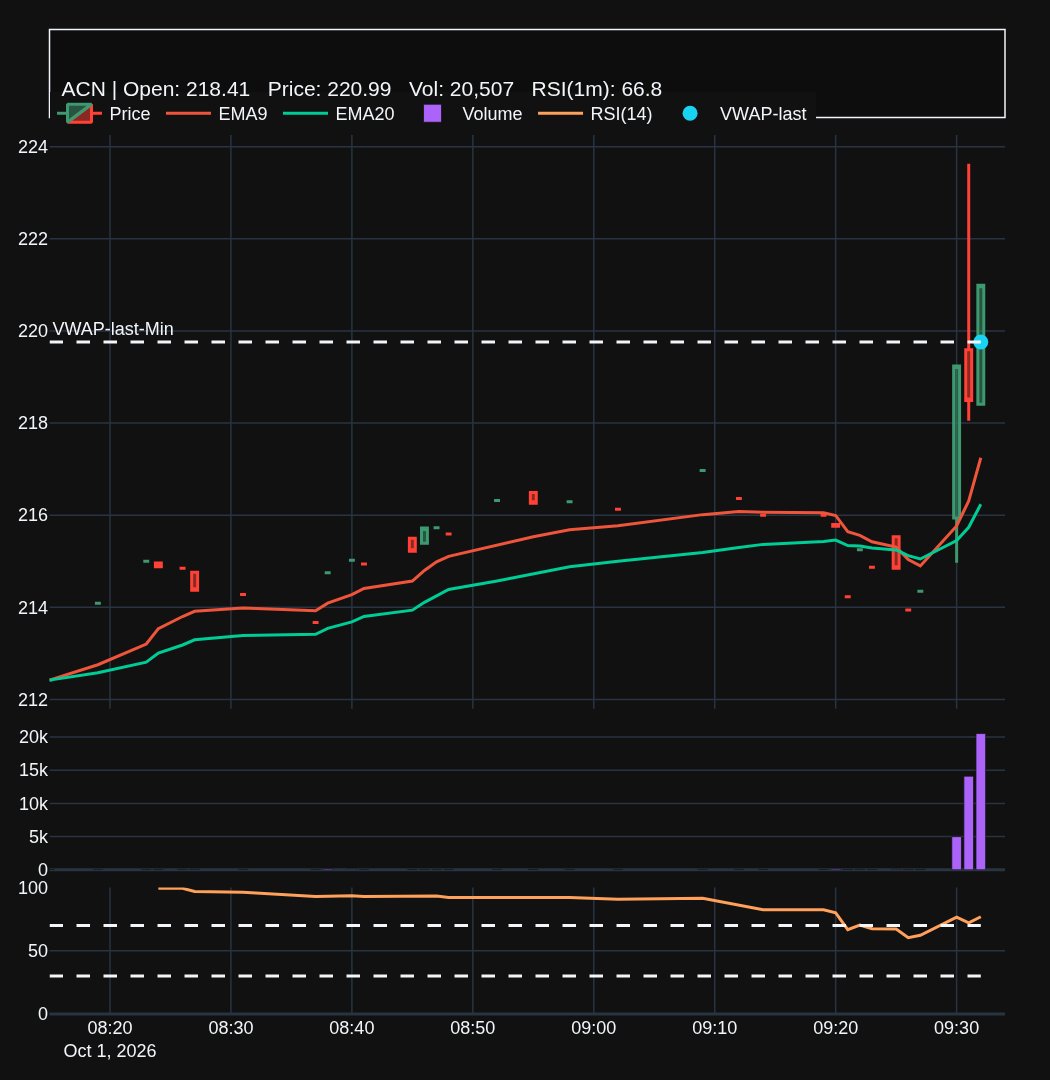Click the 224 price axis label
Image resolution: width=1050 pixels, height=1080 pixels.
[x=33, y=147]
